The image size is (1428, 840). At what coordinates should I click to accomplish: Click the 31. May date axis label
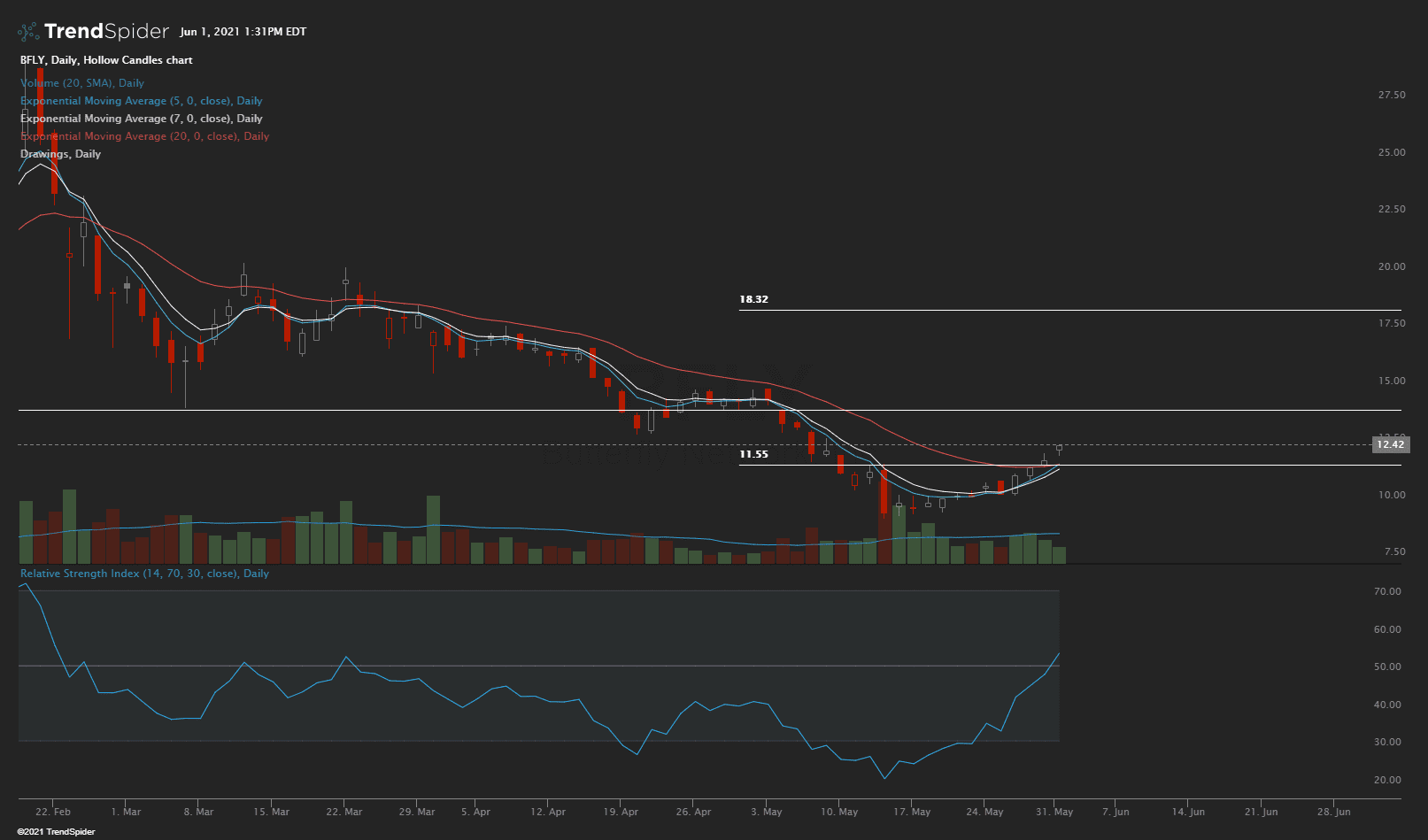[1054, 812]
